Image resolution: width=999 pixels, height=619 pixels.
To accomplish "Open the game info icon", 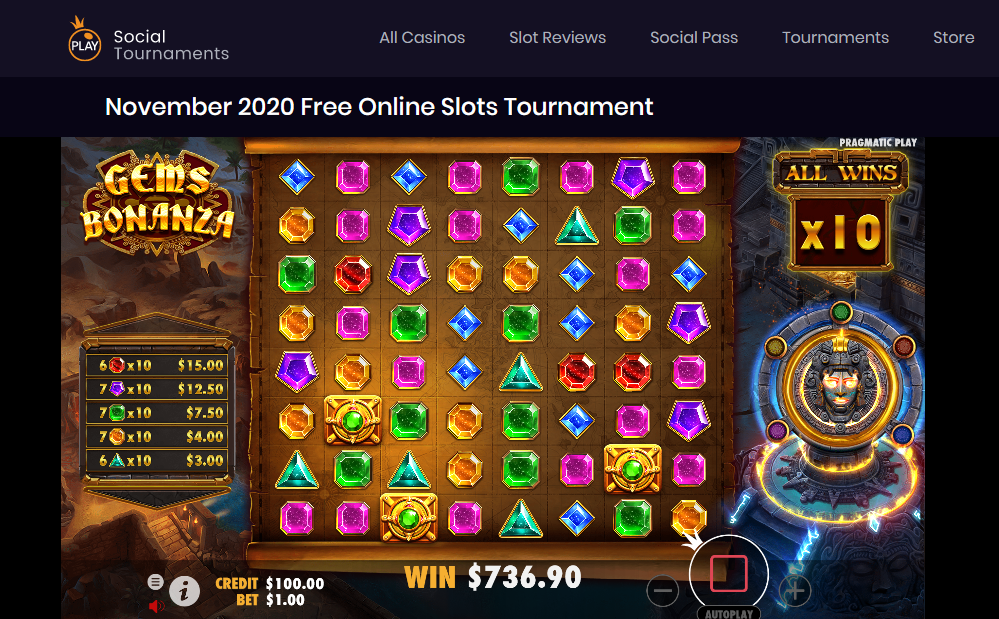I will [184, 592].
